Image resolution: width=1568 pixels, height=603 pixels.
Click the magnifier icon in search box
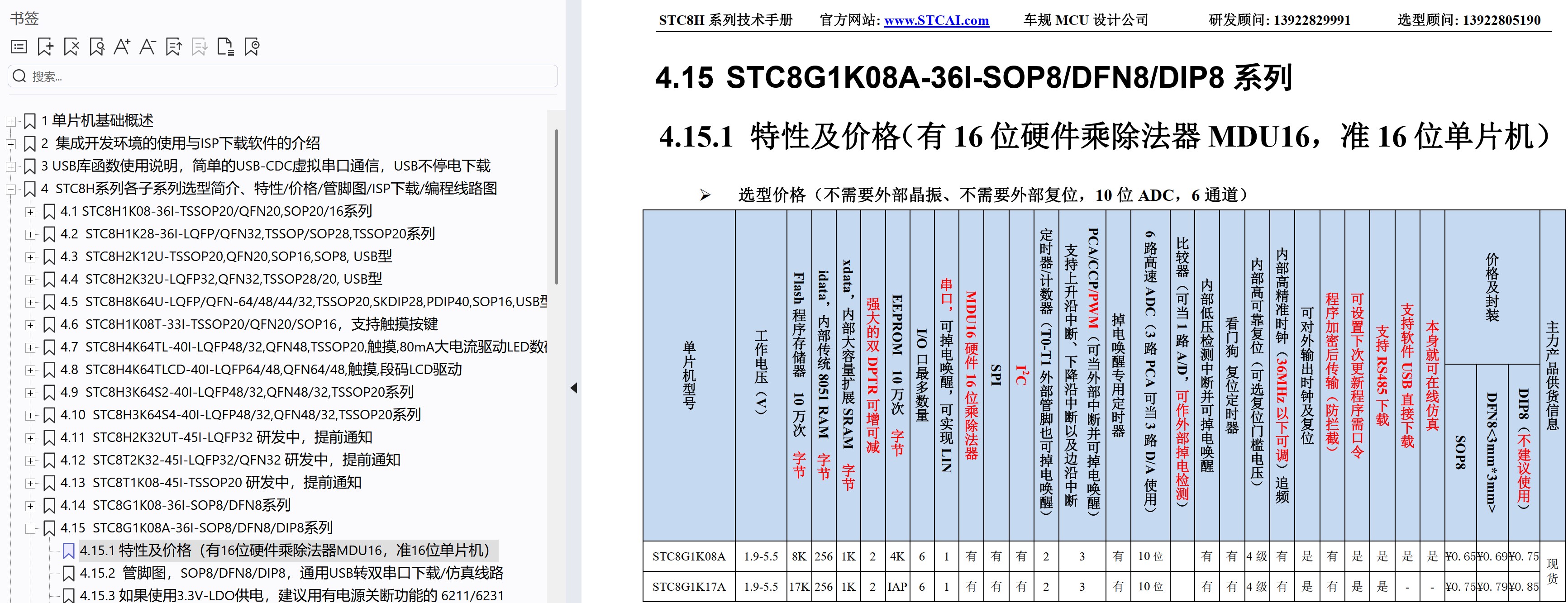pos(19,76)
